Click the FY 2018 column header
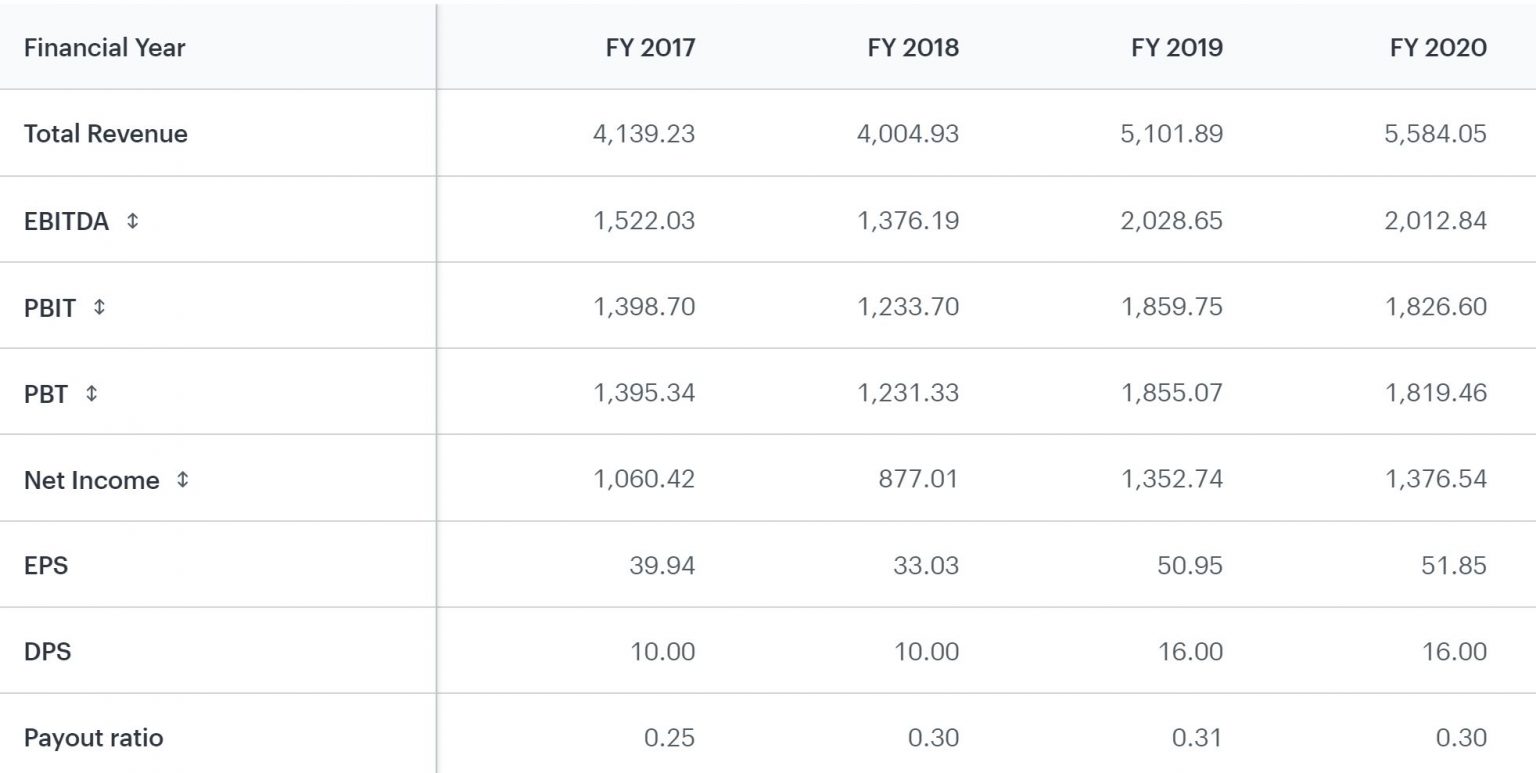Viewport: 1536px width, 773px height. click(x=913, y=47)
